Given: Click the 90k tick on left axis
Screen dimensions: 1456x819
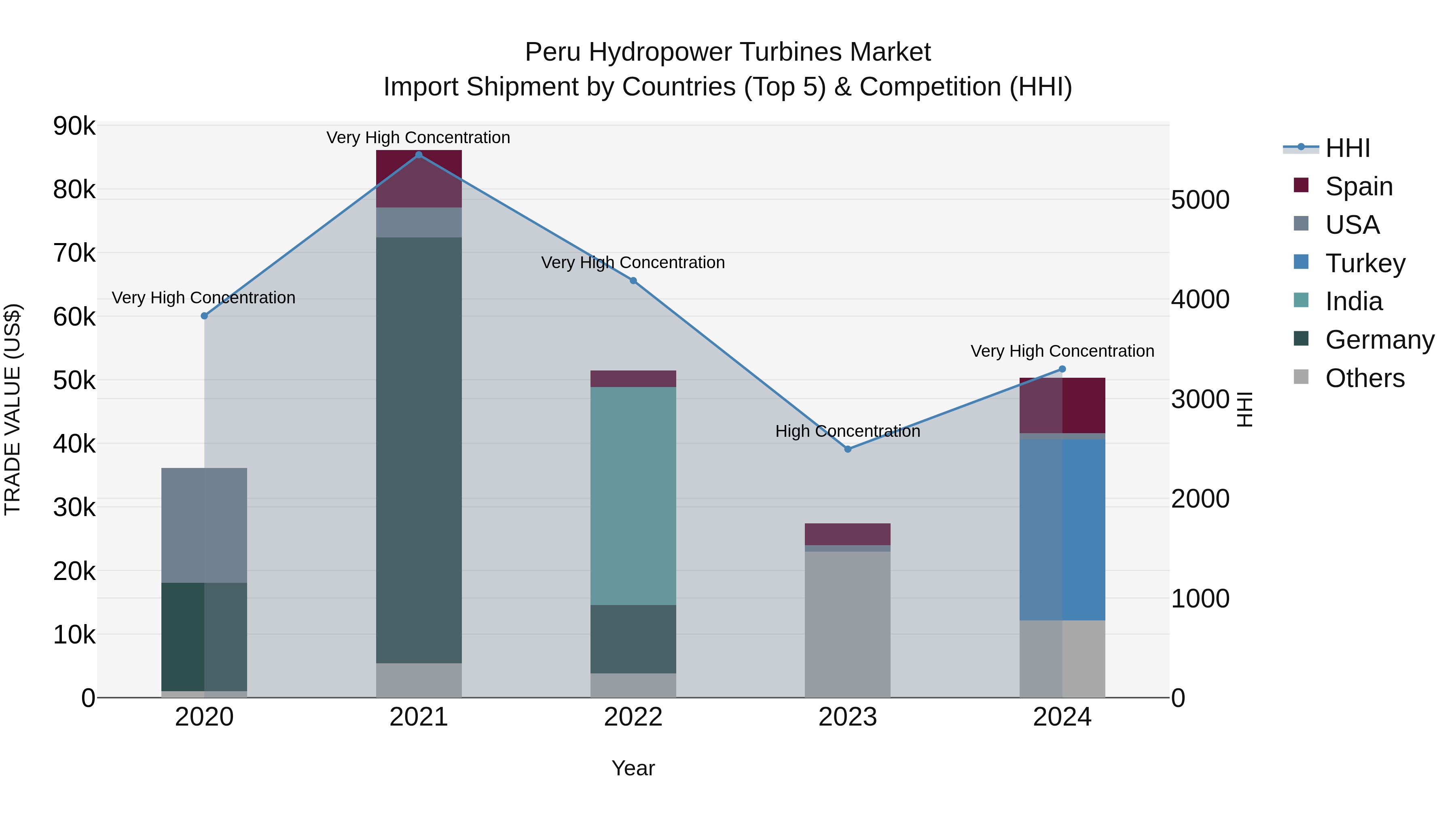Looking at the screenshot, I should (74, 126).
